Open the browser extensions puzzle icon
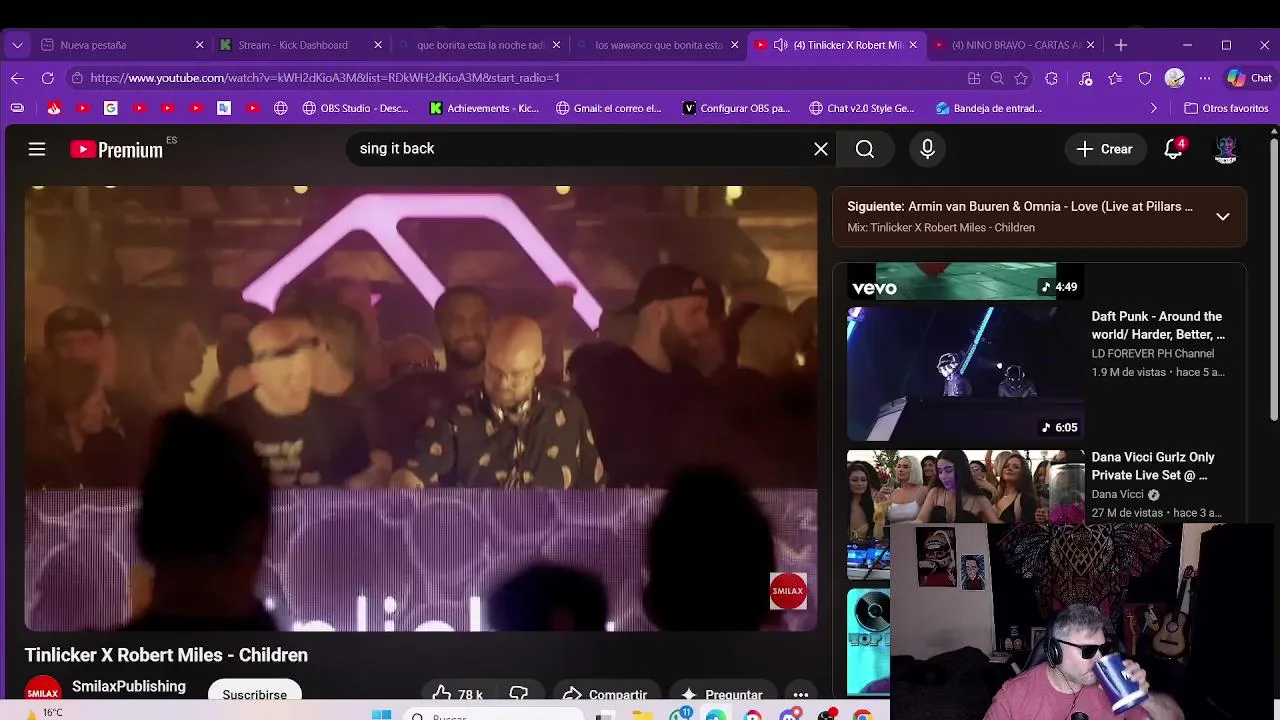The width and height of the screenshot is (1280, 720). [1051, 78]
